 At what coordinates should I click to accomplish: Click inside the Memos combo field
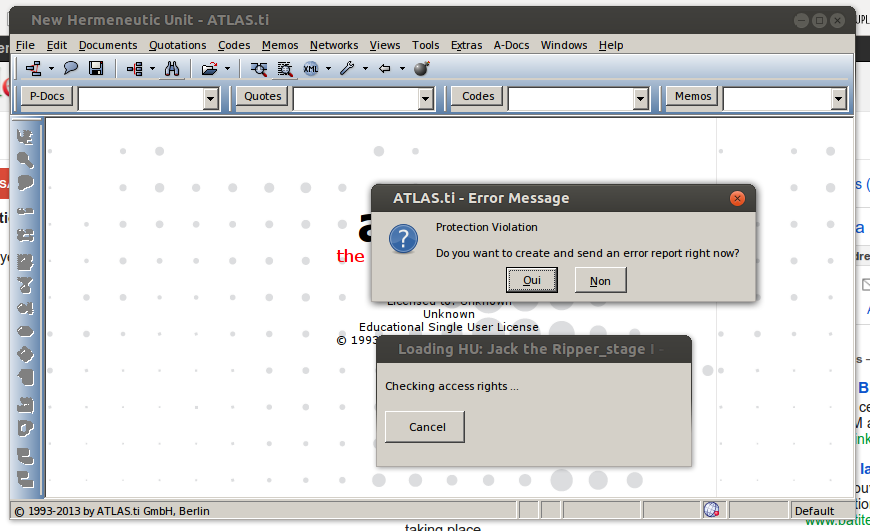[x=777, y=99]
